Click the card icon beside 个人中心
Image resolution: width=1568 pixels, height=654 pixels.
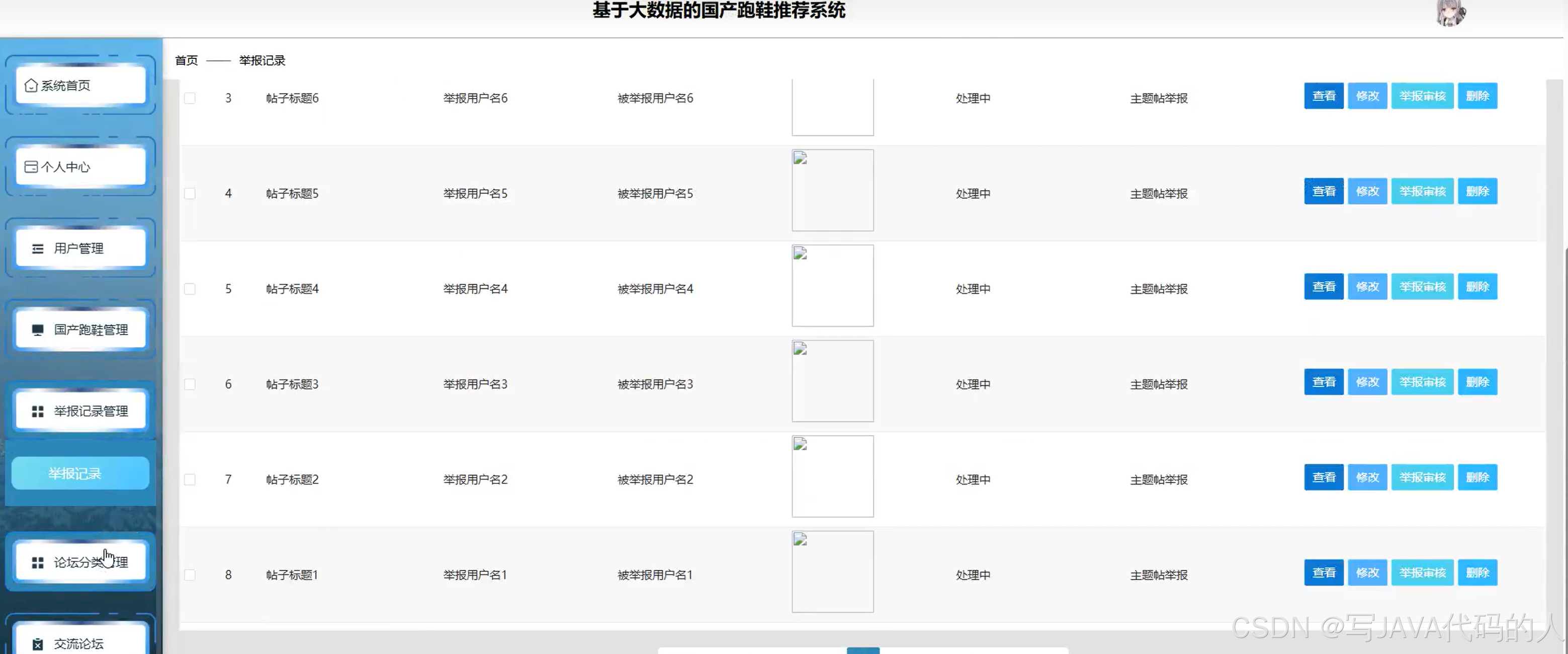pyautogui.click(x=31, y=167)
